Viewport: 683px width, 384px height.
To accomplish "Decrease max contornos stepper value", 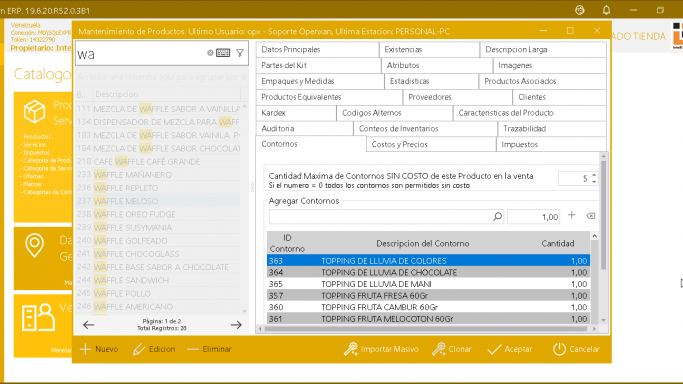I will 594,181.
